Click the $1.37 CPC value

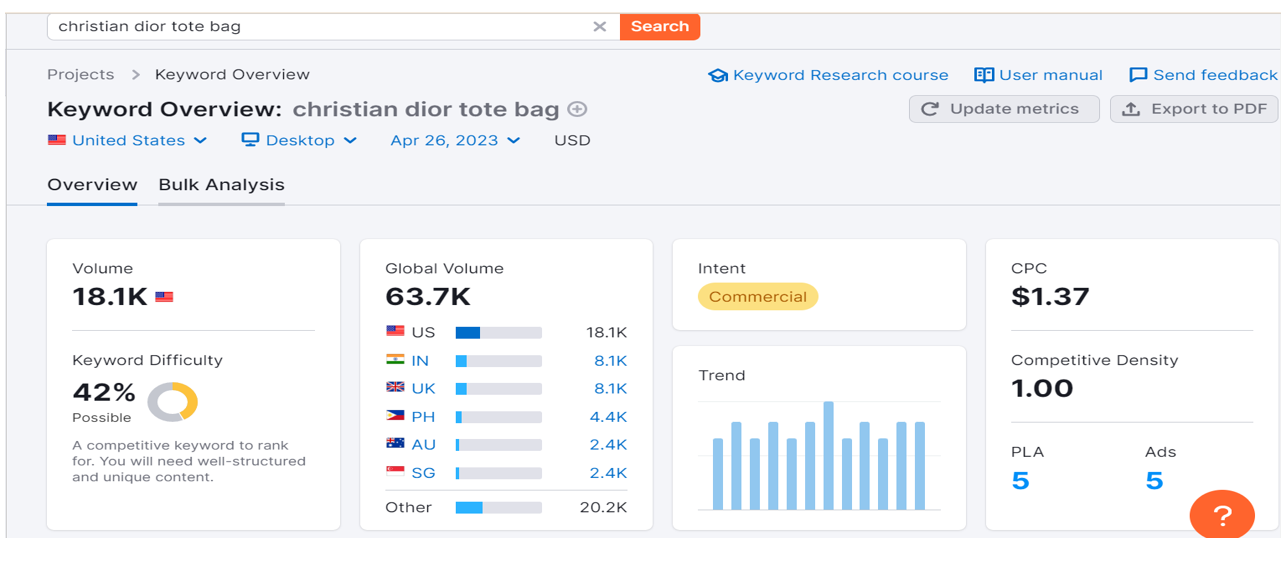[1050, 297]
